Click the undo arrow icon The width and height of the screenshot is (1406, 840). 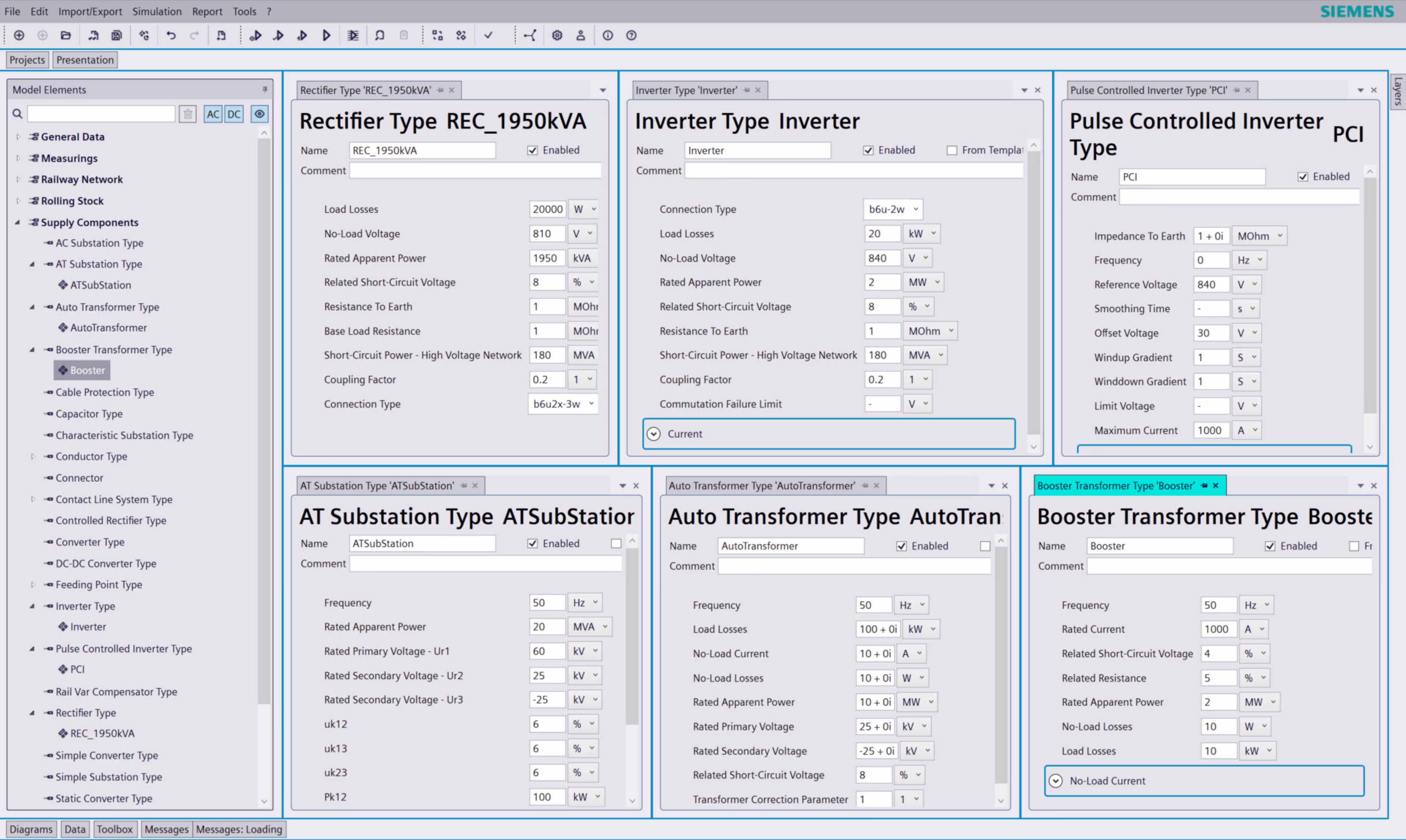point(170,36)
